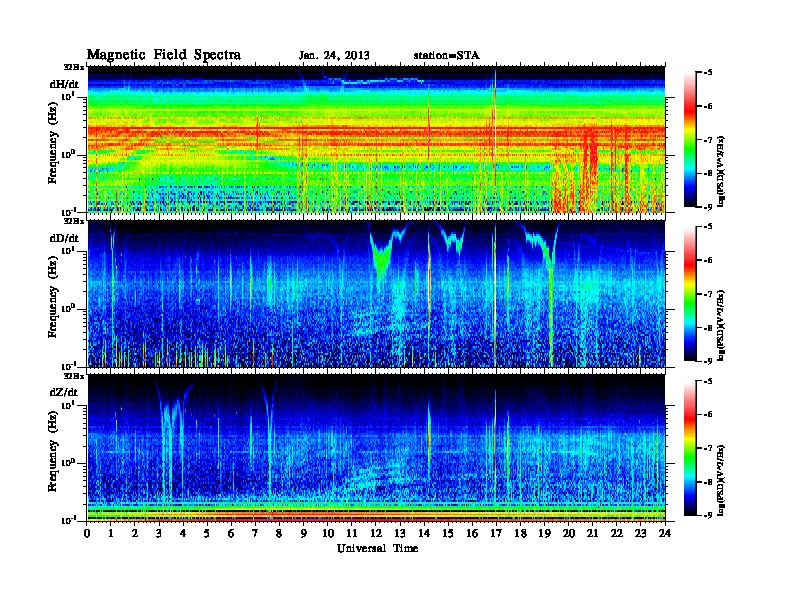The image size is (792, 612).
Task: Click the 10⁻¹ frequency tick of dZ/dt panel
Action: pos(69,520)
